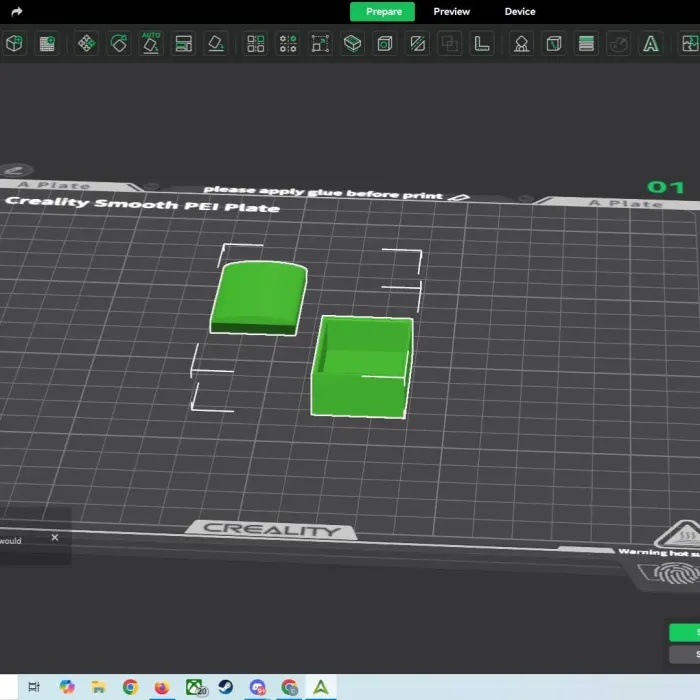This screenshot has height=700, width=700.
Task: Click the cube with circle hole icon
Action: (385, 43)
